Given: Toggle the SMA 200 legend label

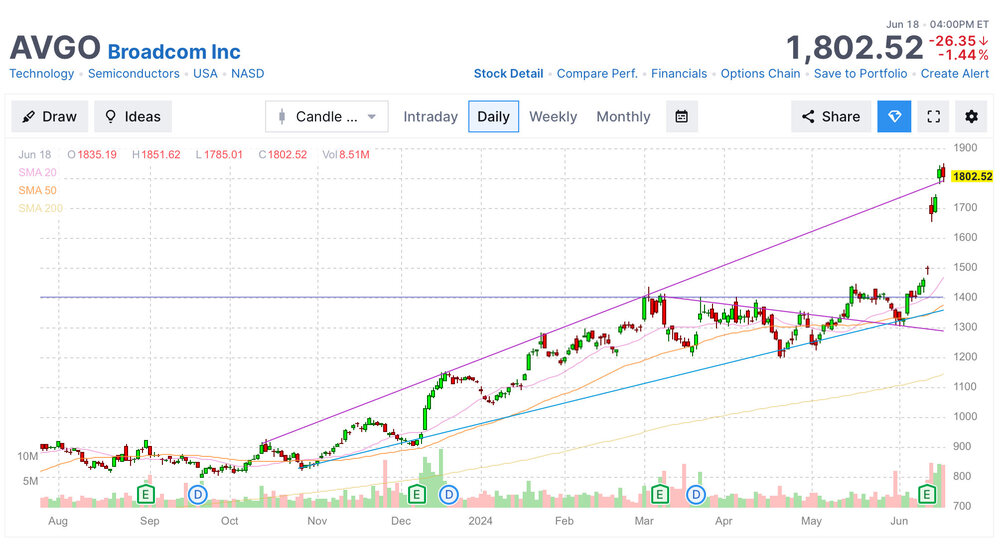Looking at the screenshot, I should click(40, 207).
